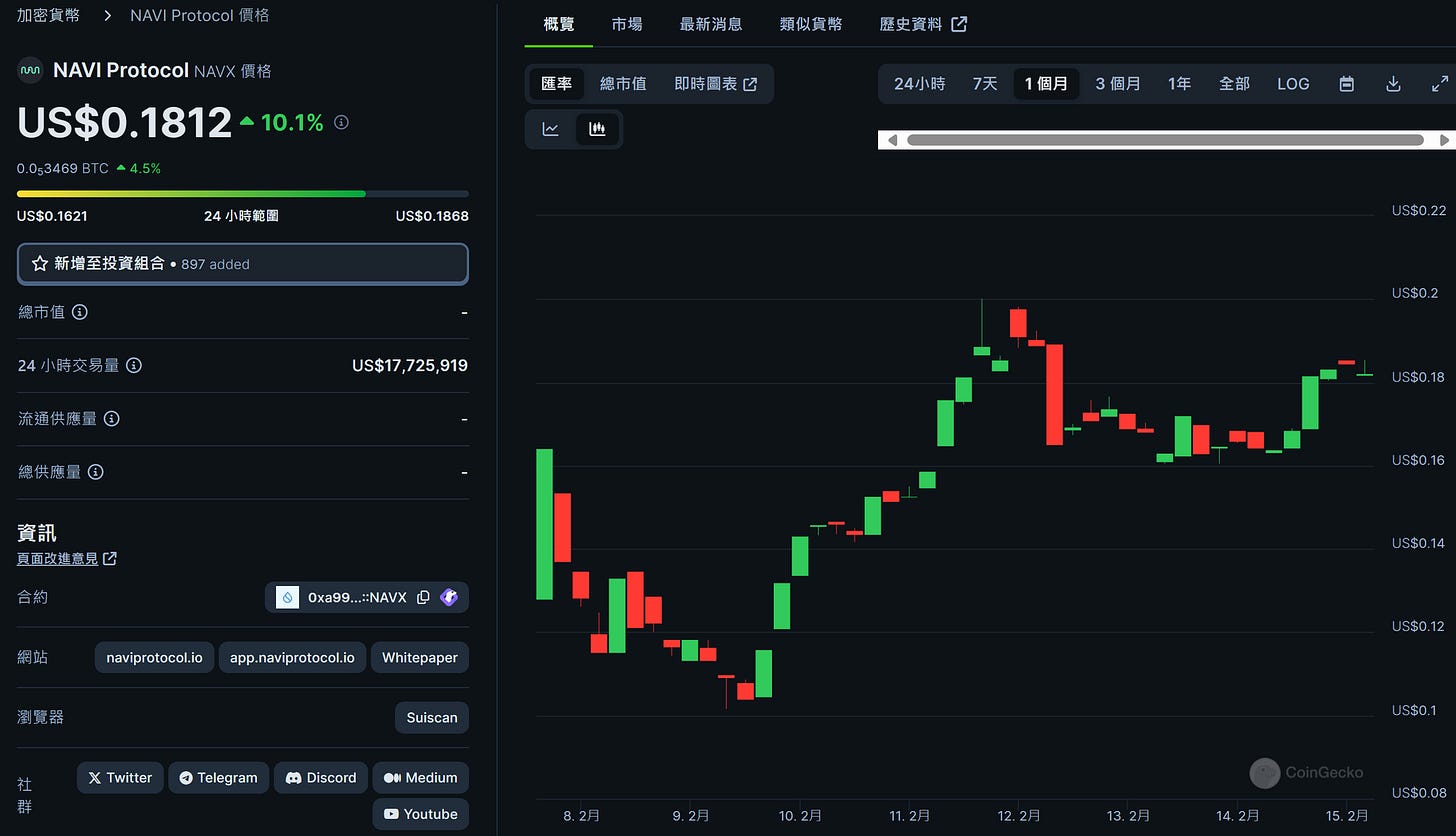This screenshot has height=836, width=1456.
Task: Click breadcrumb chevron after 加密貨幣
Action: 106,16
